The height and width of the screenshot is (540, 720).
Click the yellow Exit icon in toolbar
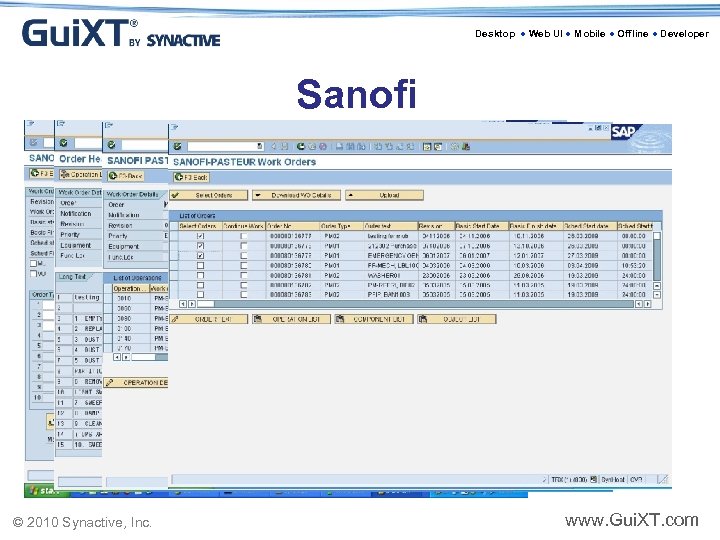(312, 146)
